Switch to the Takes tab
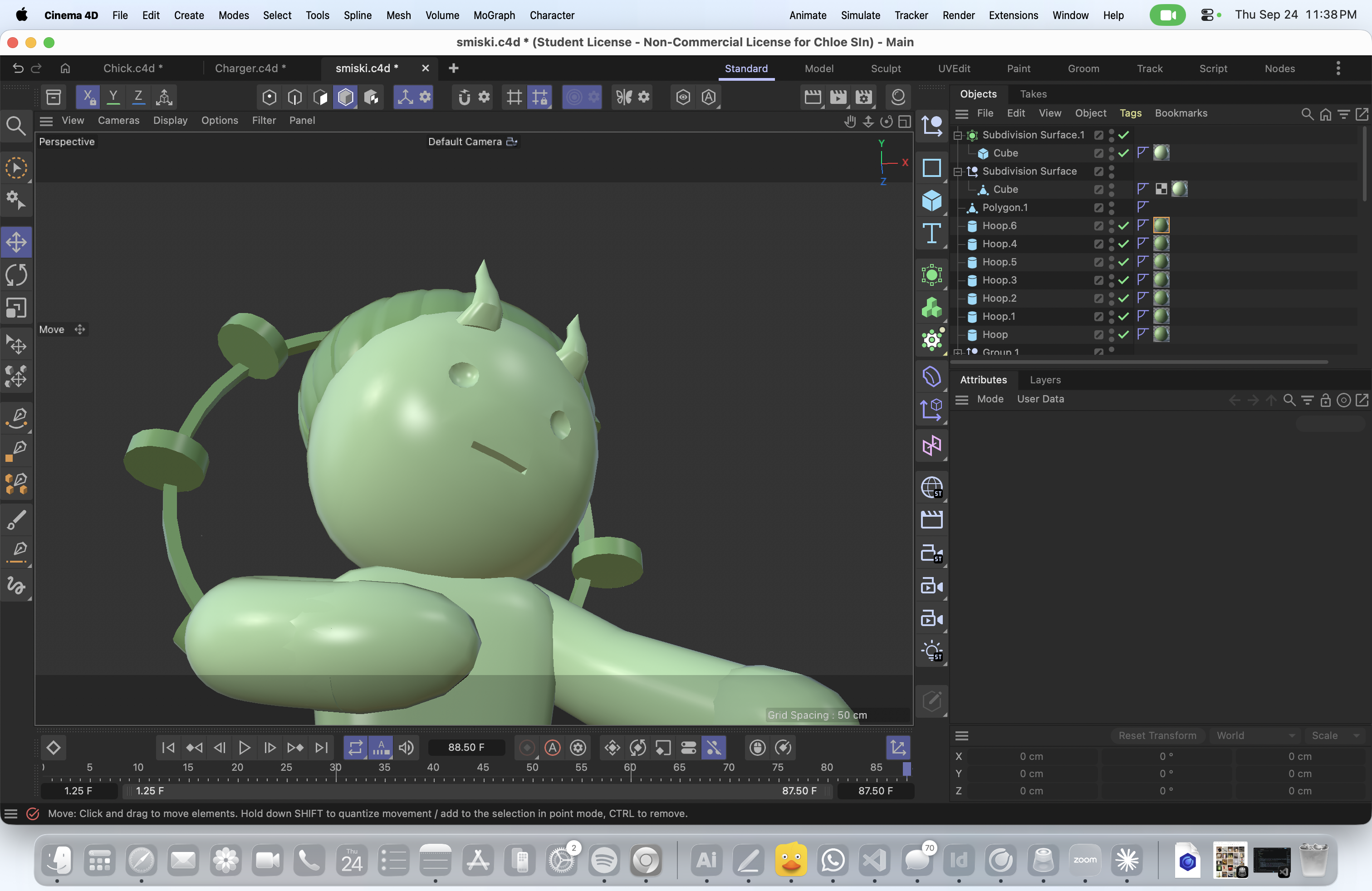 click(x=1033, y=94)
